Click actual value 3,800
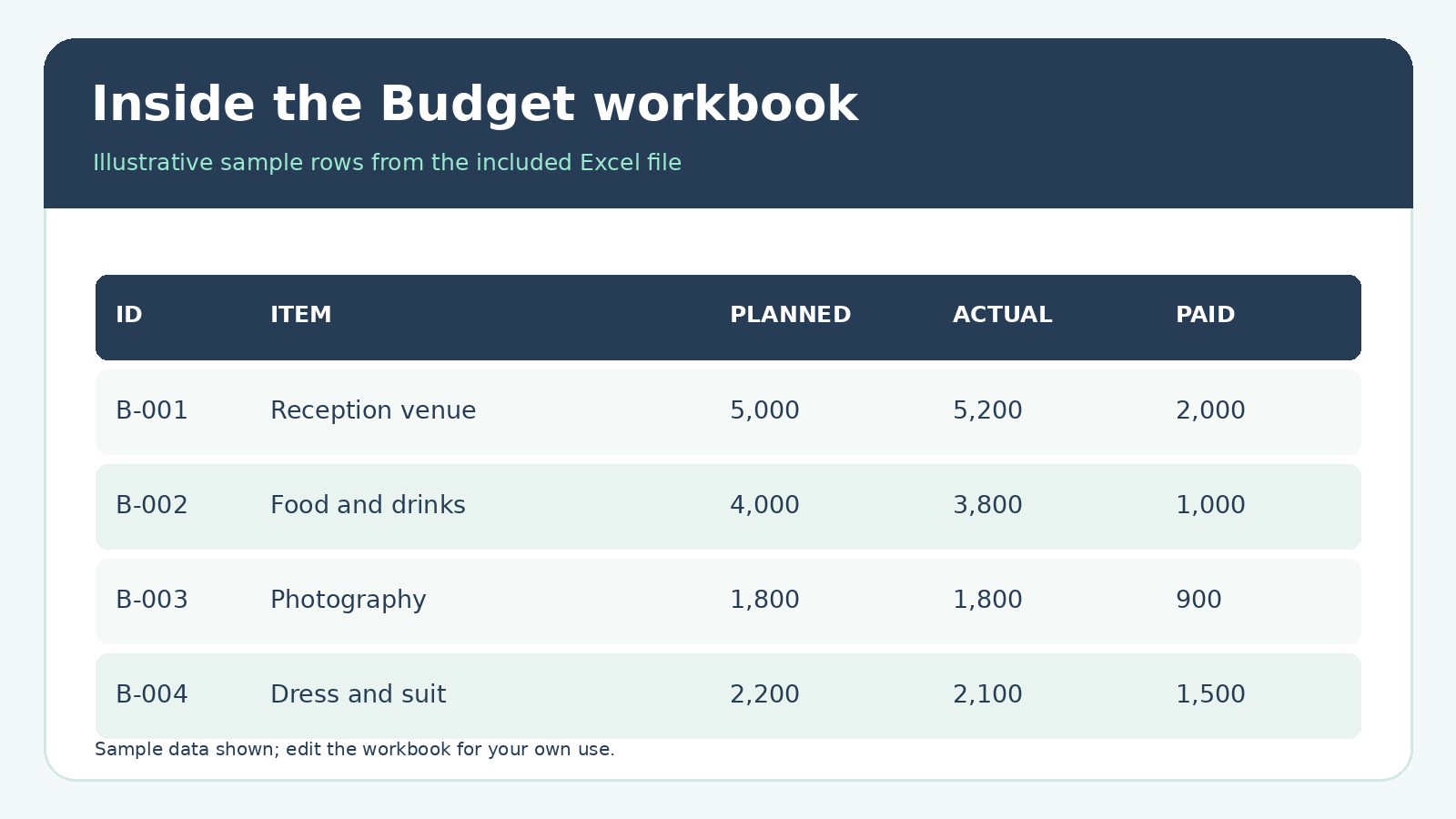The height and width of the screenshot is (819, 1456). 987,505
